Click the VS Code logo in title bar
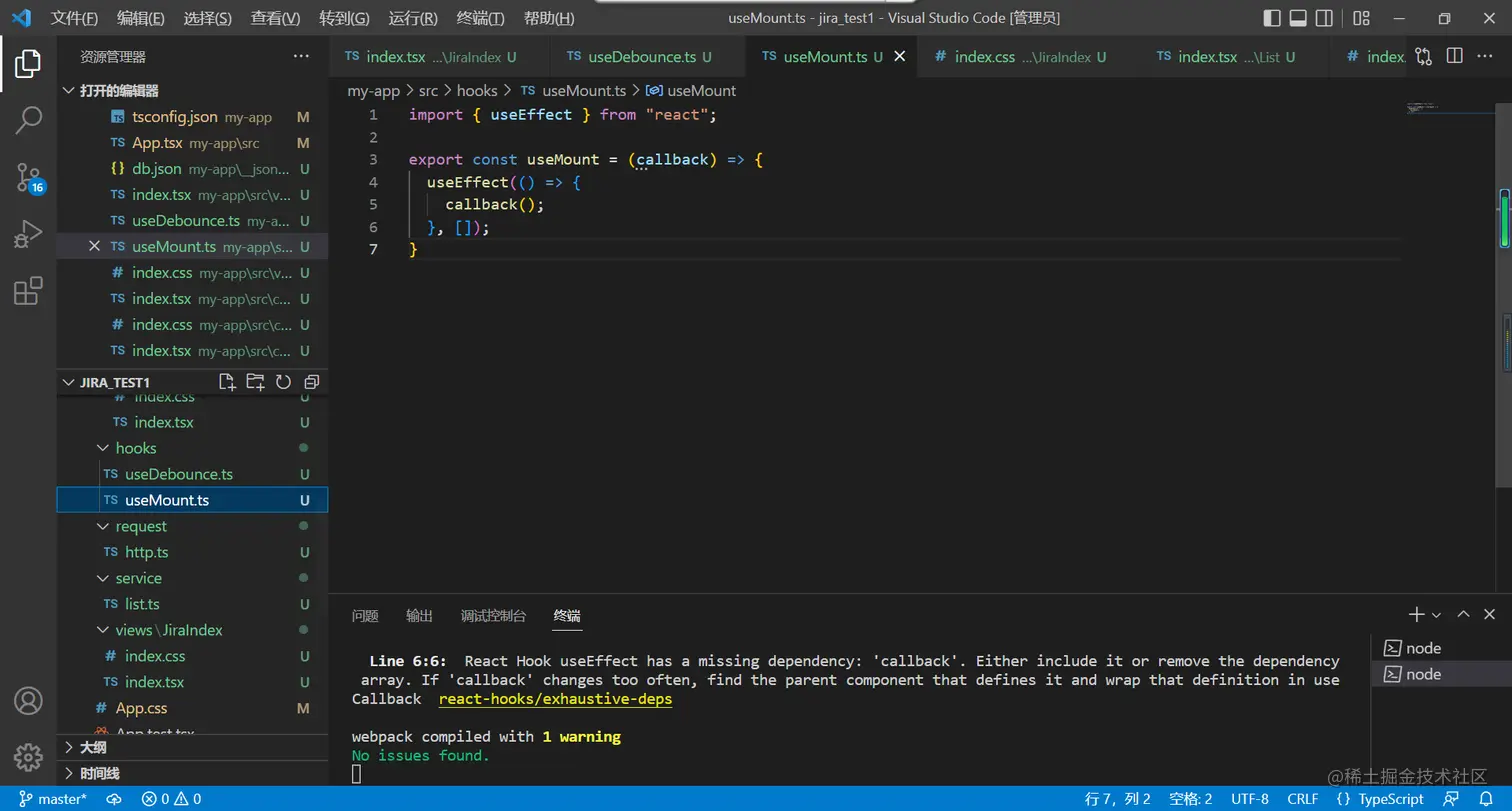 click(x=21, y=18)
